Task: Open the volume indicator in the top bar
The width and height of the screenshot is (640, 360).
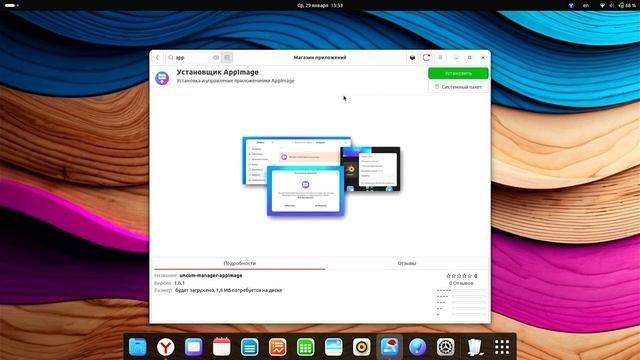Action: pos(611,5)
